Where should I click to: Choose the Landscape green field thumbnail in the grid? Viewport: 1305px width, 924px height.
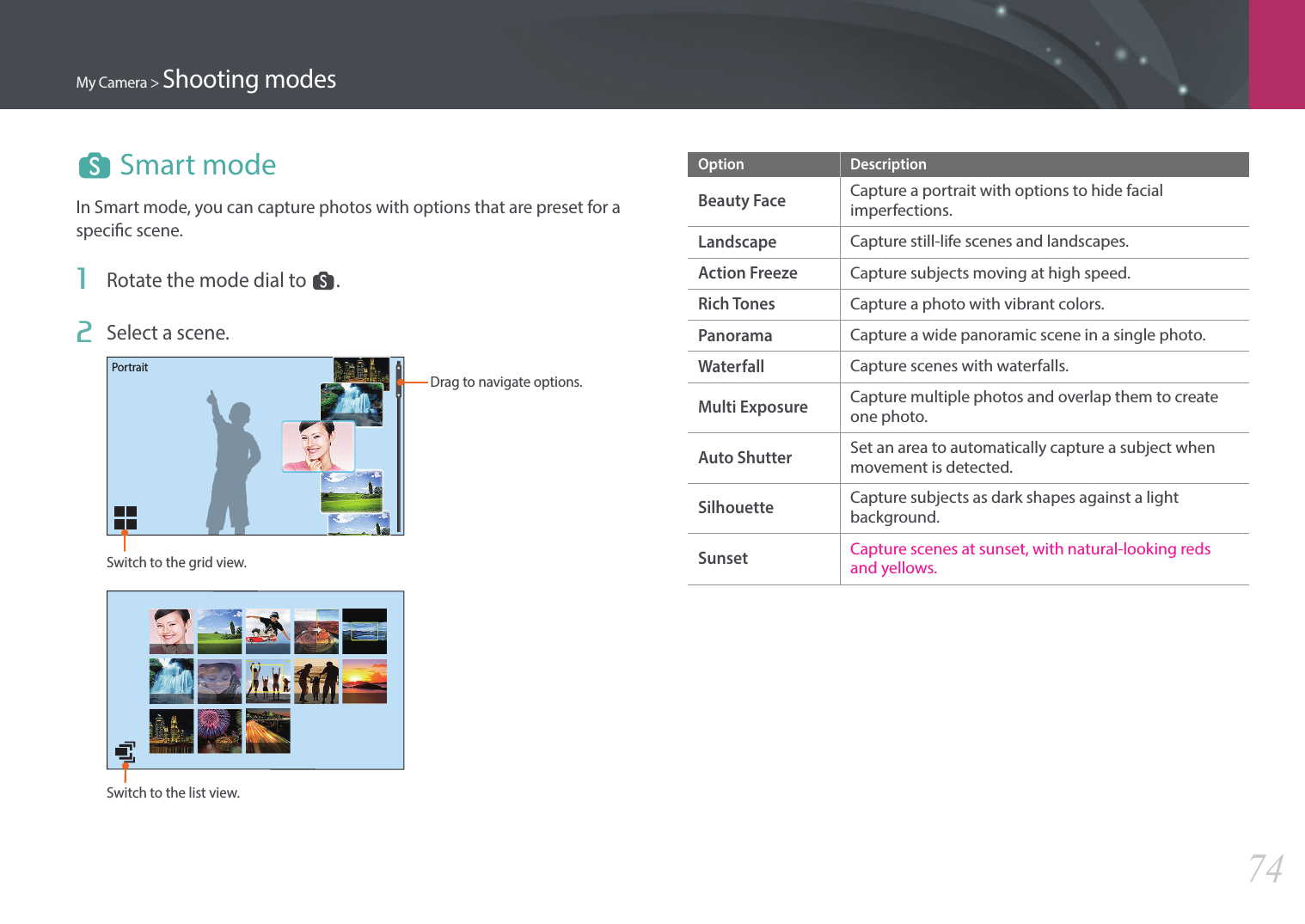[219, 632]
